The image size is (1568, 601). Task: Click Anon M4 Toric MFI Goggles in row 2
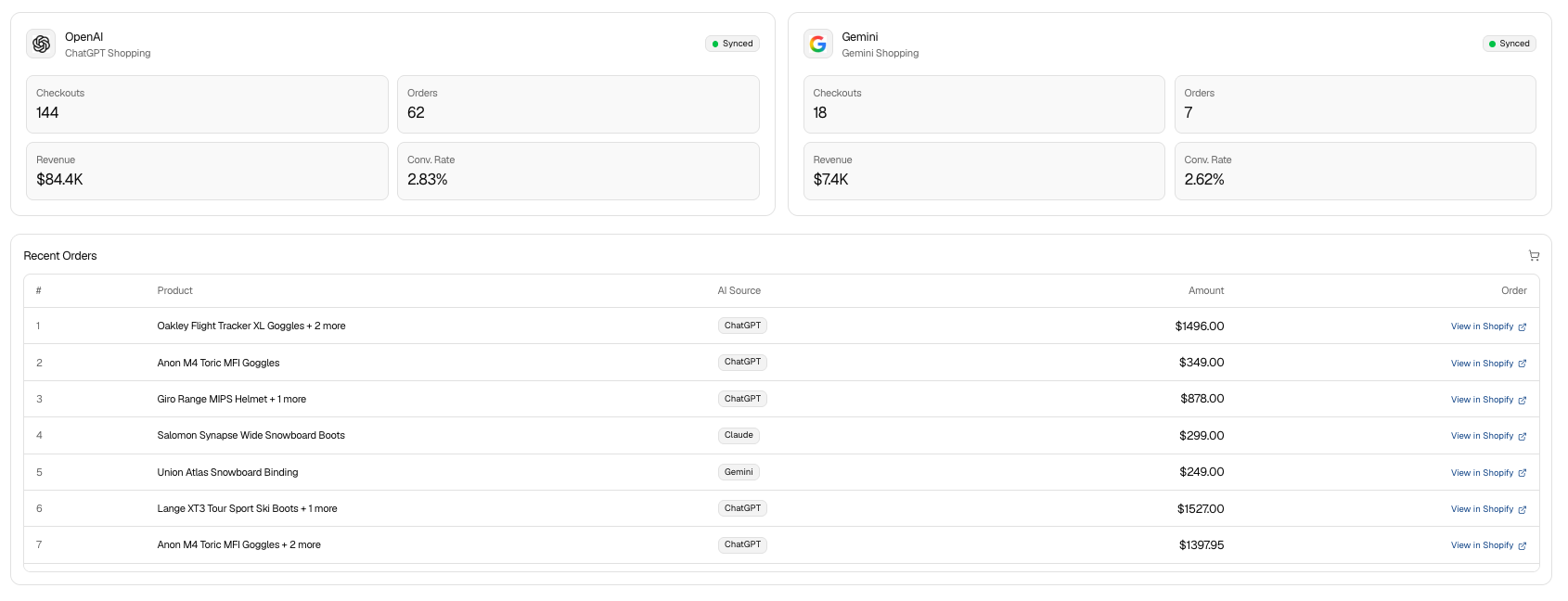tap(218, 364)
